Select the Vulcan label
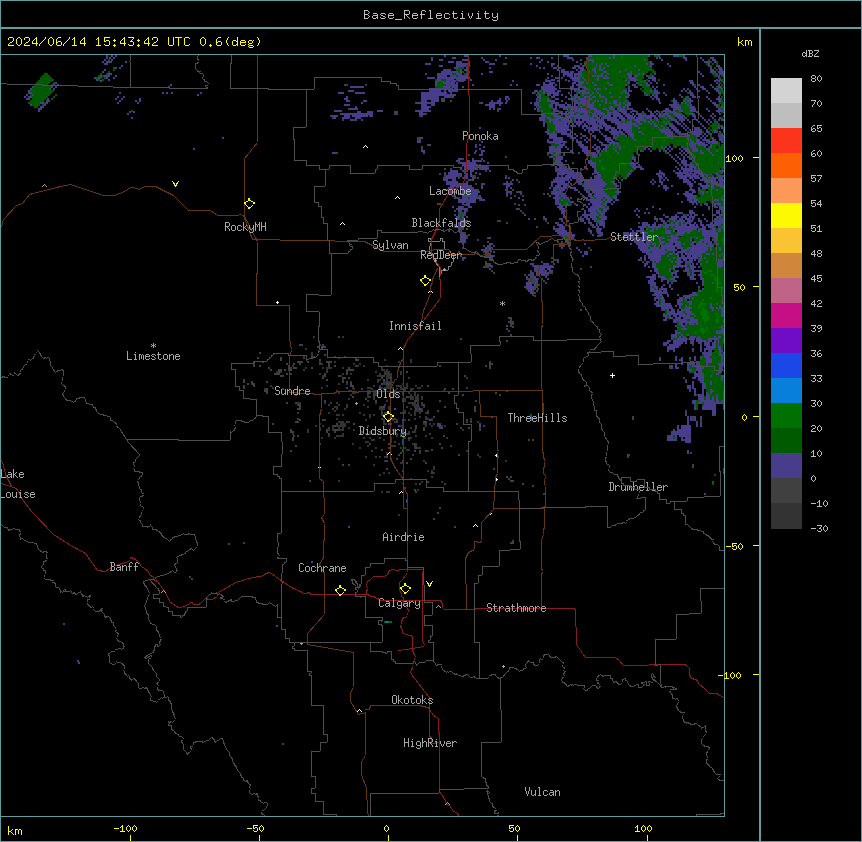The image size is (862, 842). [542, 792]
